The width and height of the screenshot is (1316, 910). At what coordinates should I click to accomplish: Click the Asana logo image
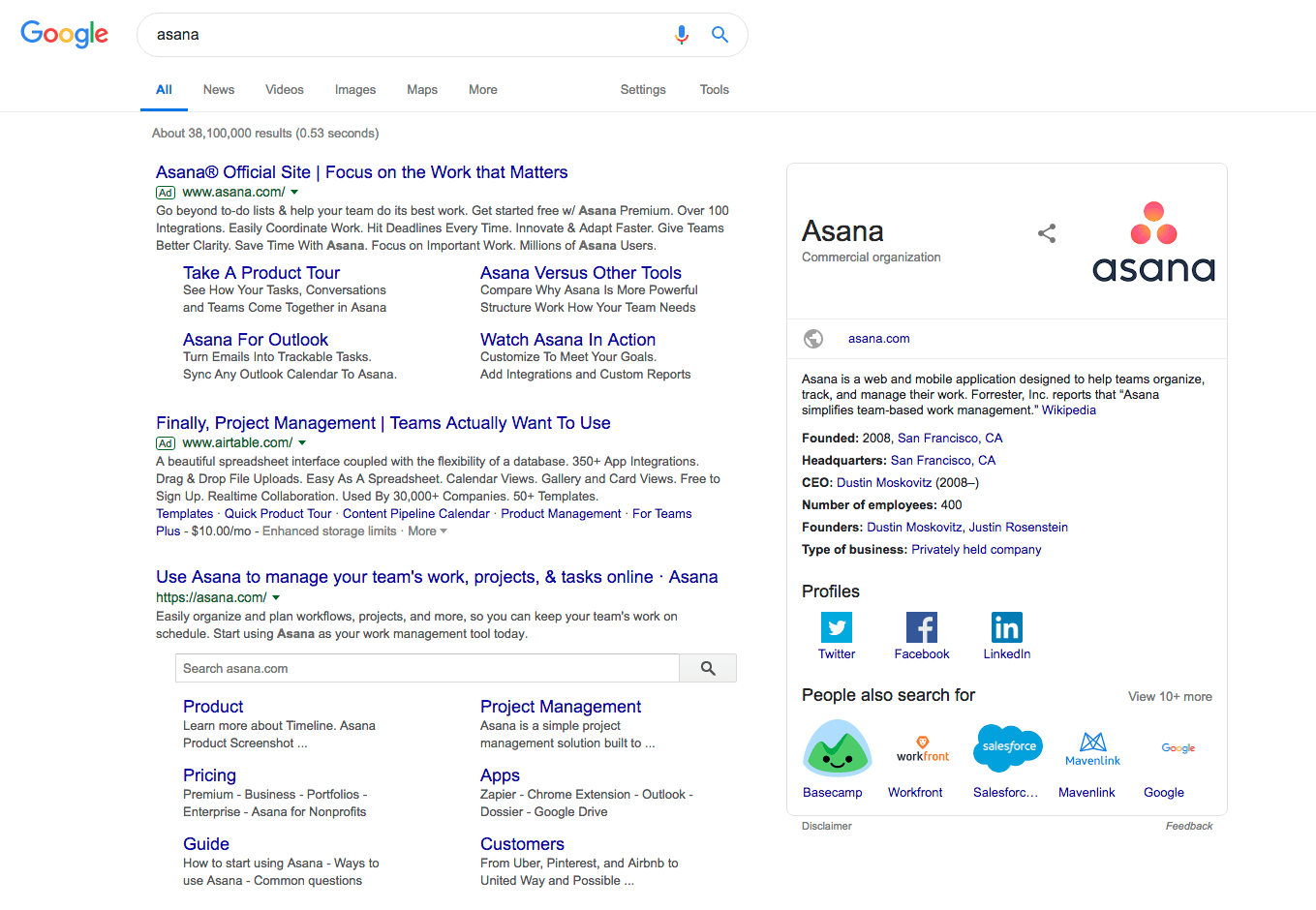1153,241
